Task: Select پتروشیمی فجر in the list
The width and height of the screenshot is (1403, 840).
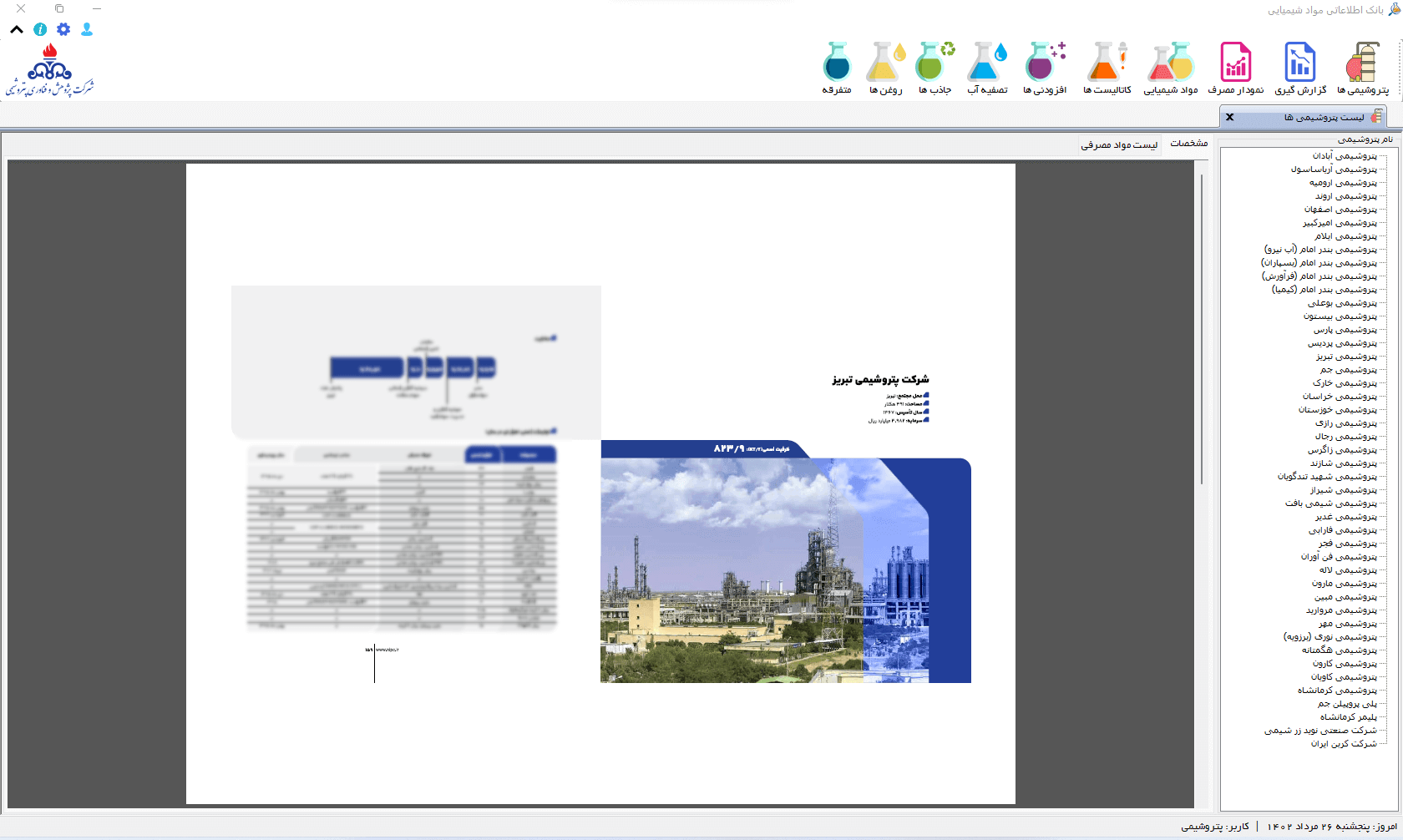Action: (1348, 544)
